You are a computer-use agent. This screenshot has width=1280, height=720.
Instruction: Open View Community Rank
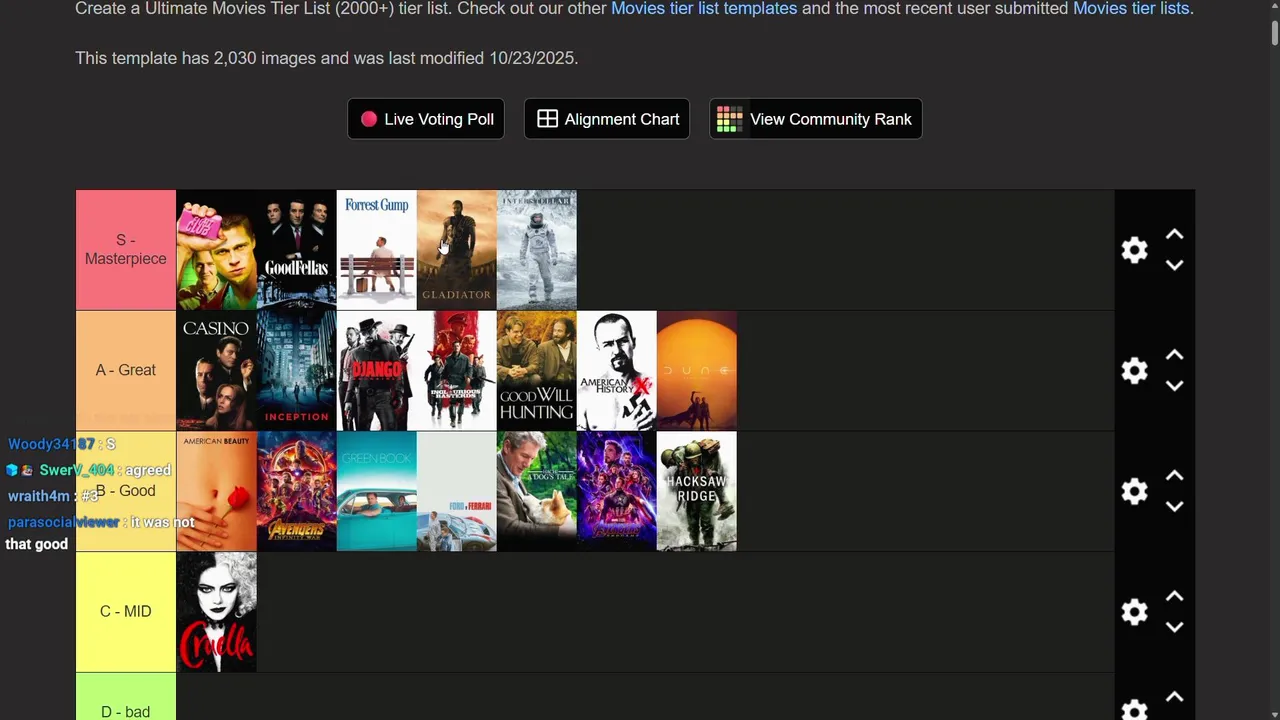pyautogui.click(x=816, y=119)
